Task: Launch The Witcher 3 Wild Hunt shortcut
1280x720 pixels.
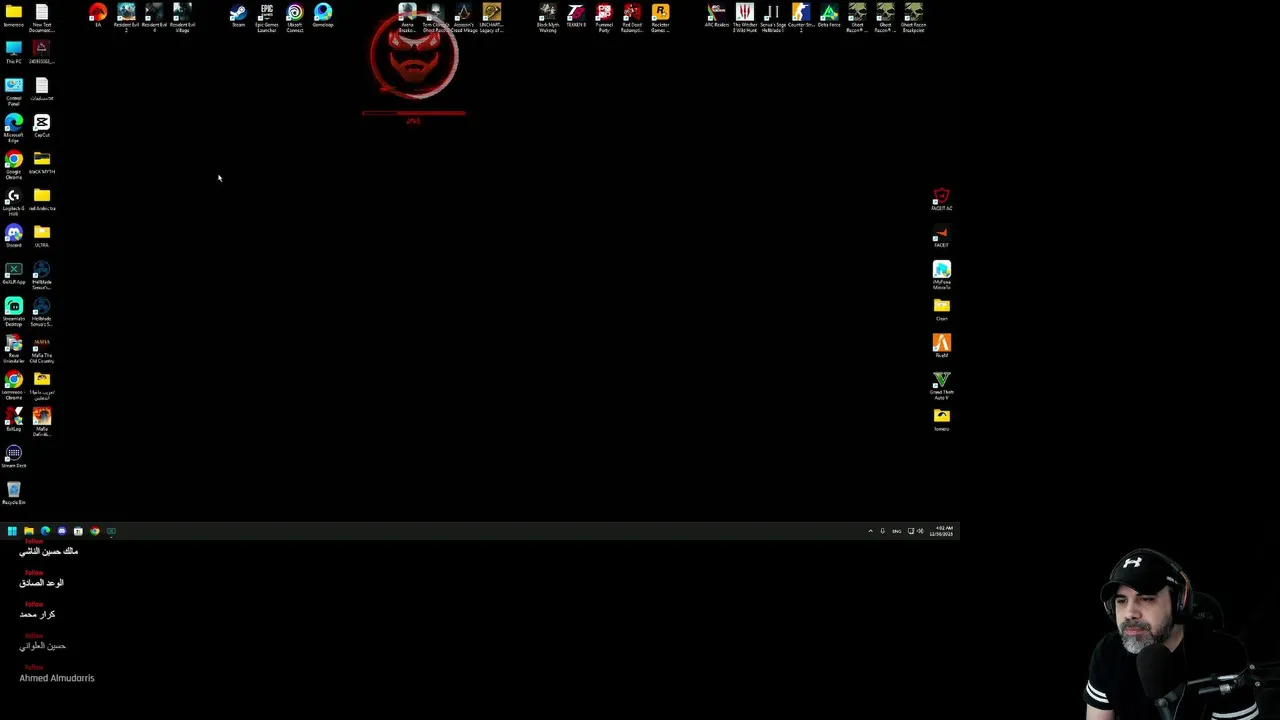Action: pyautogui.click(x=745, y=17)
